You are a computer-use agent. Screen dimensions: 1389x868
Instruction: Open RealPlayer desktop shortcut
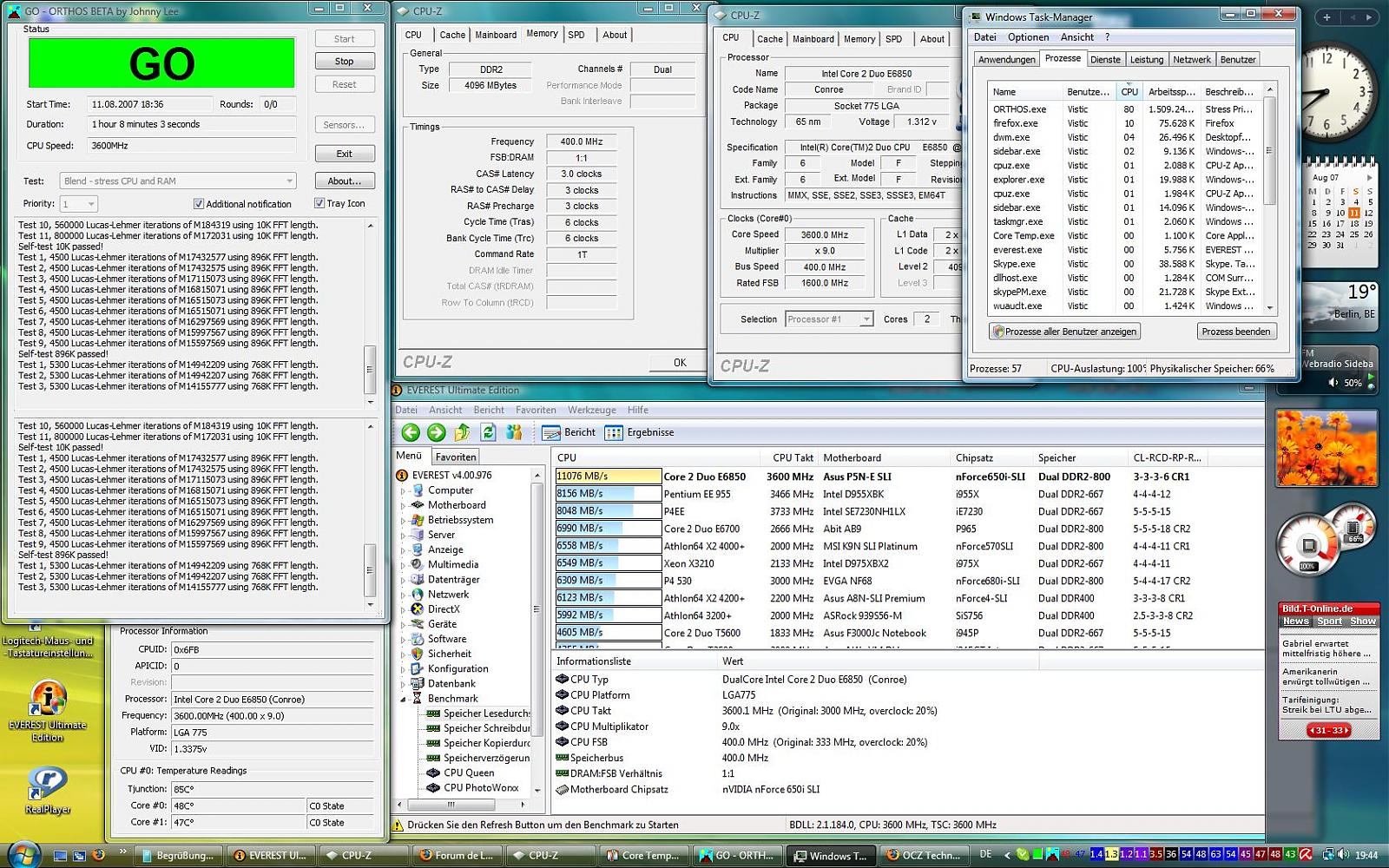pos(48,790)
